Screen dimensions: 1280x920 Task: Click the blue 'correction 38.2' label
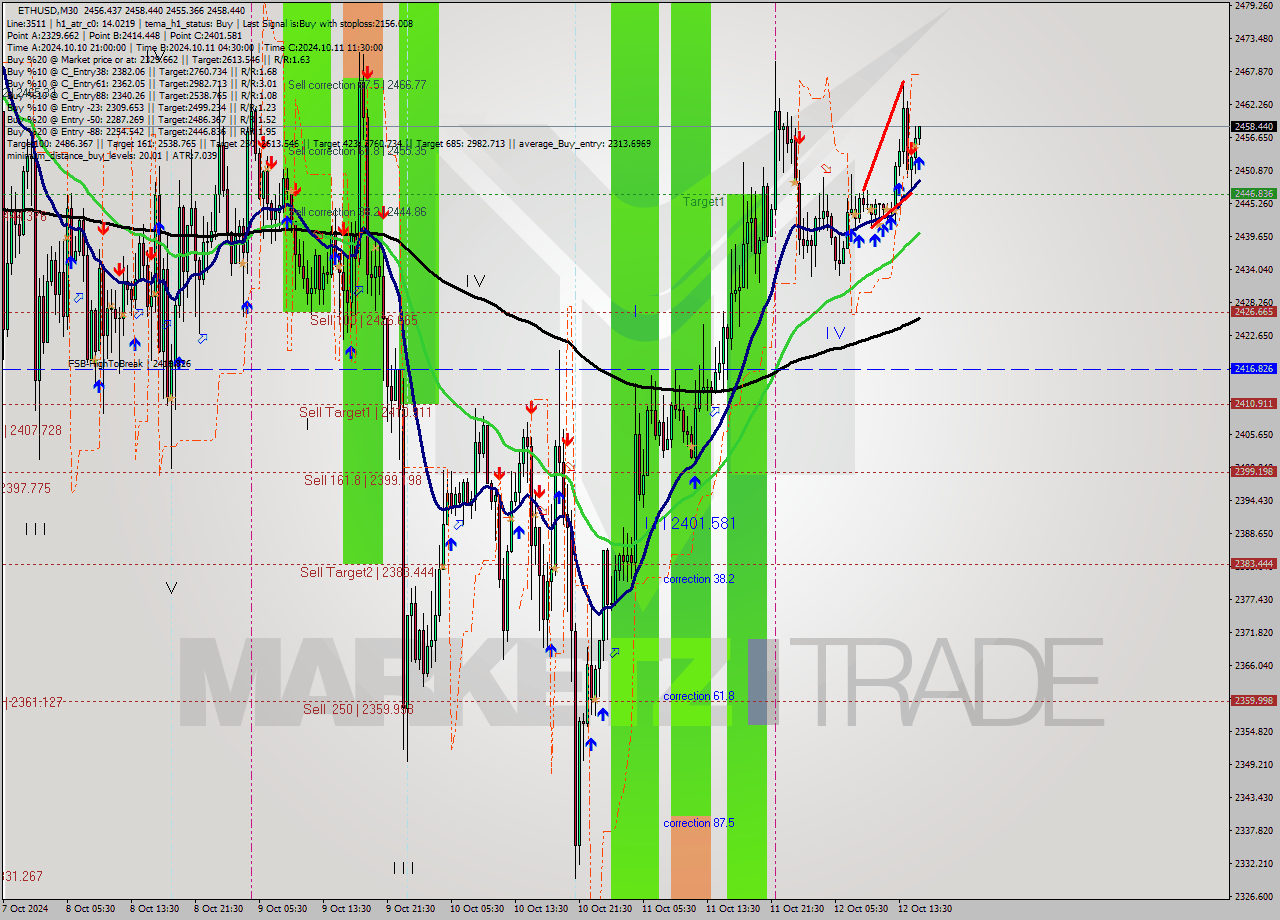click(699, 579)
